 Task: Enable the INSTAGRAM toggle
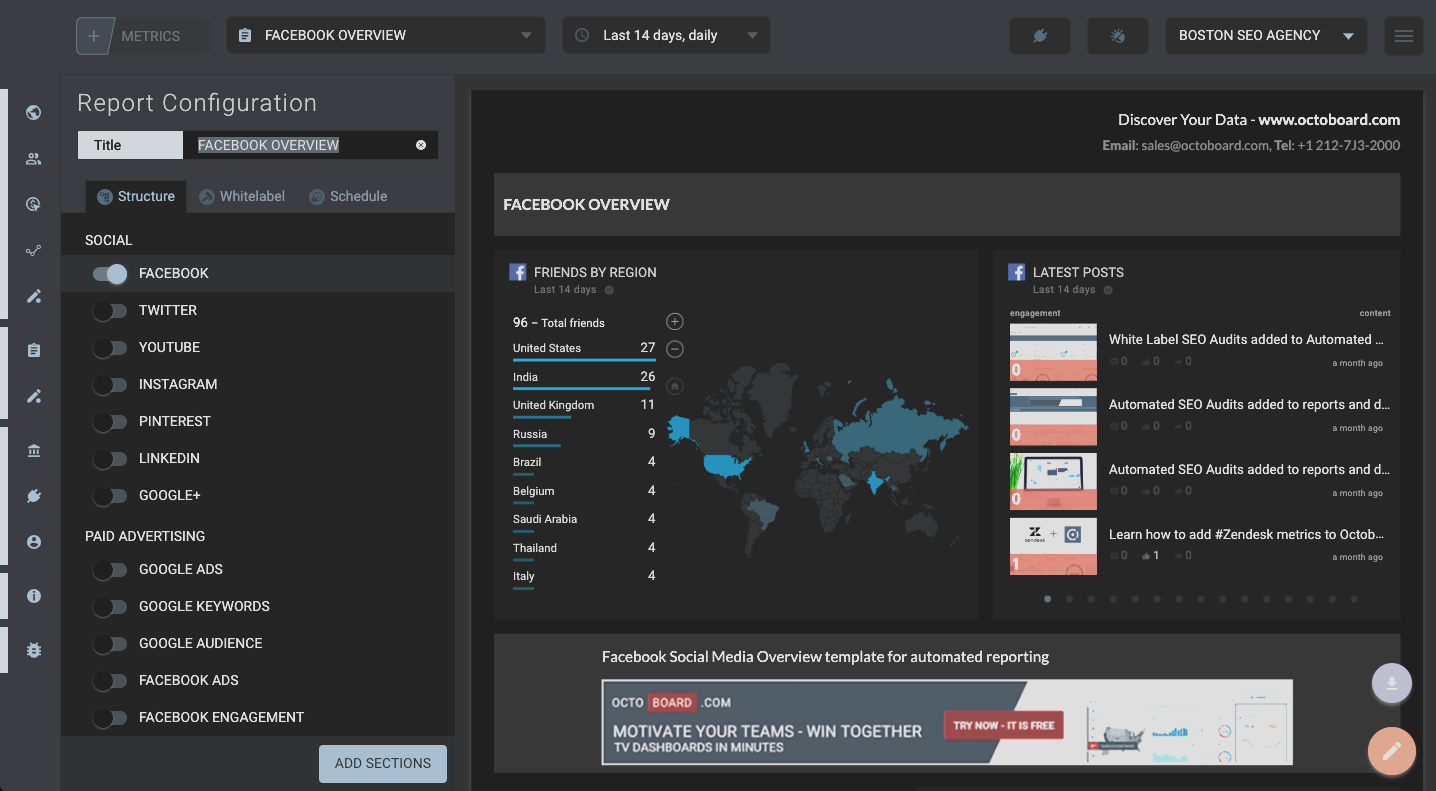[110, 385]
